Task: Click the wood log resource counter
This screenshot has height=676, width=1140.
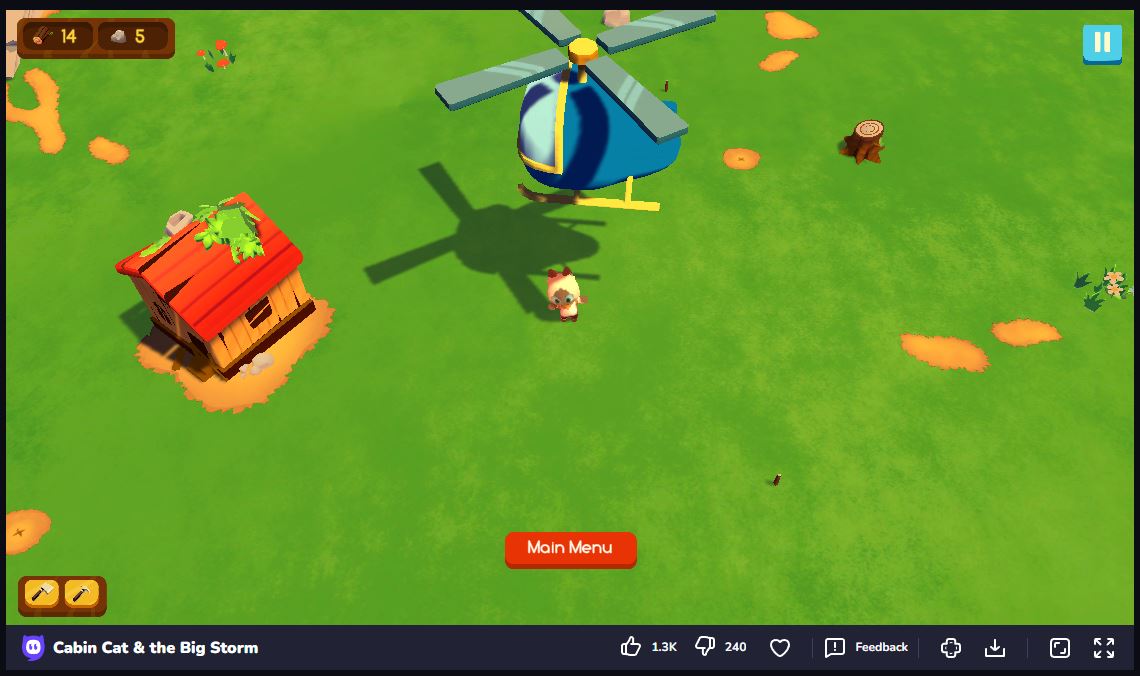Action: pyautogui.click(x=56, y=36)
